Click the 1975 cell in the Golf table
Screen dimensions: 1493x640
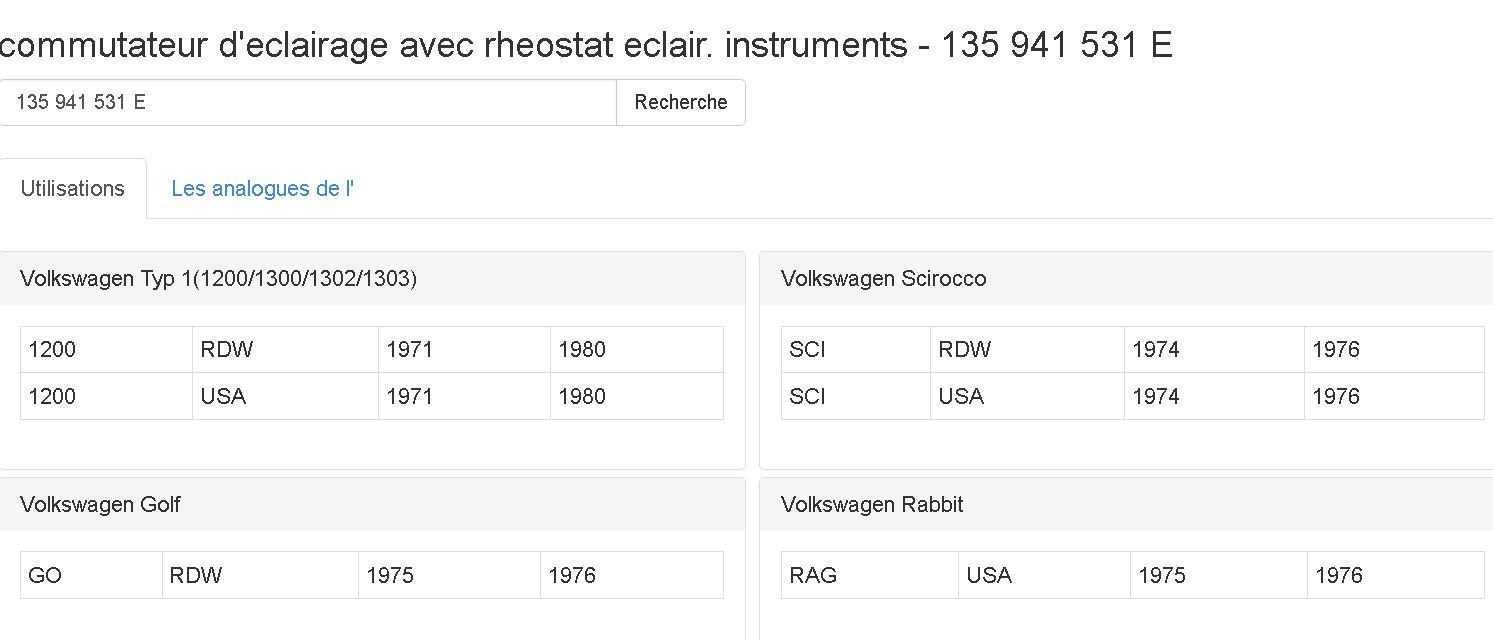point(449,575)
